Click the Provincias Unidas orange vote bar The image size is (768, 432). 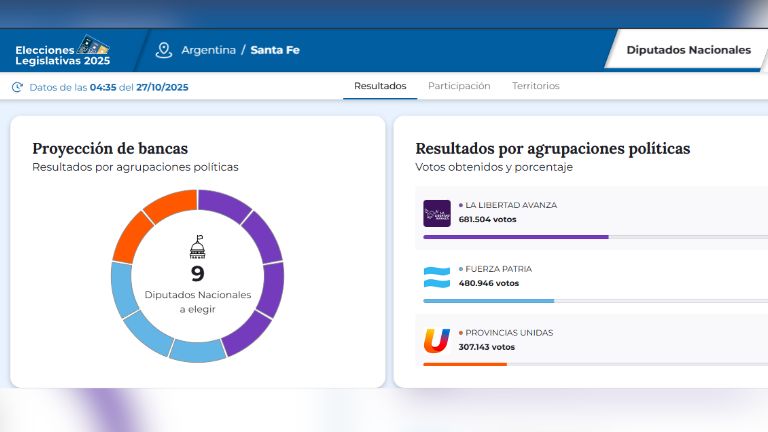[465, 364]
